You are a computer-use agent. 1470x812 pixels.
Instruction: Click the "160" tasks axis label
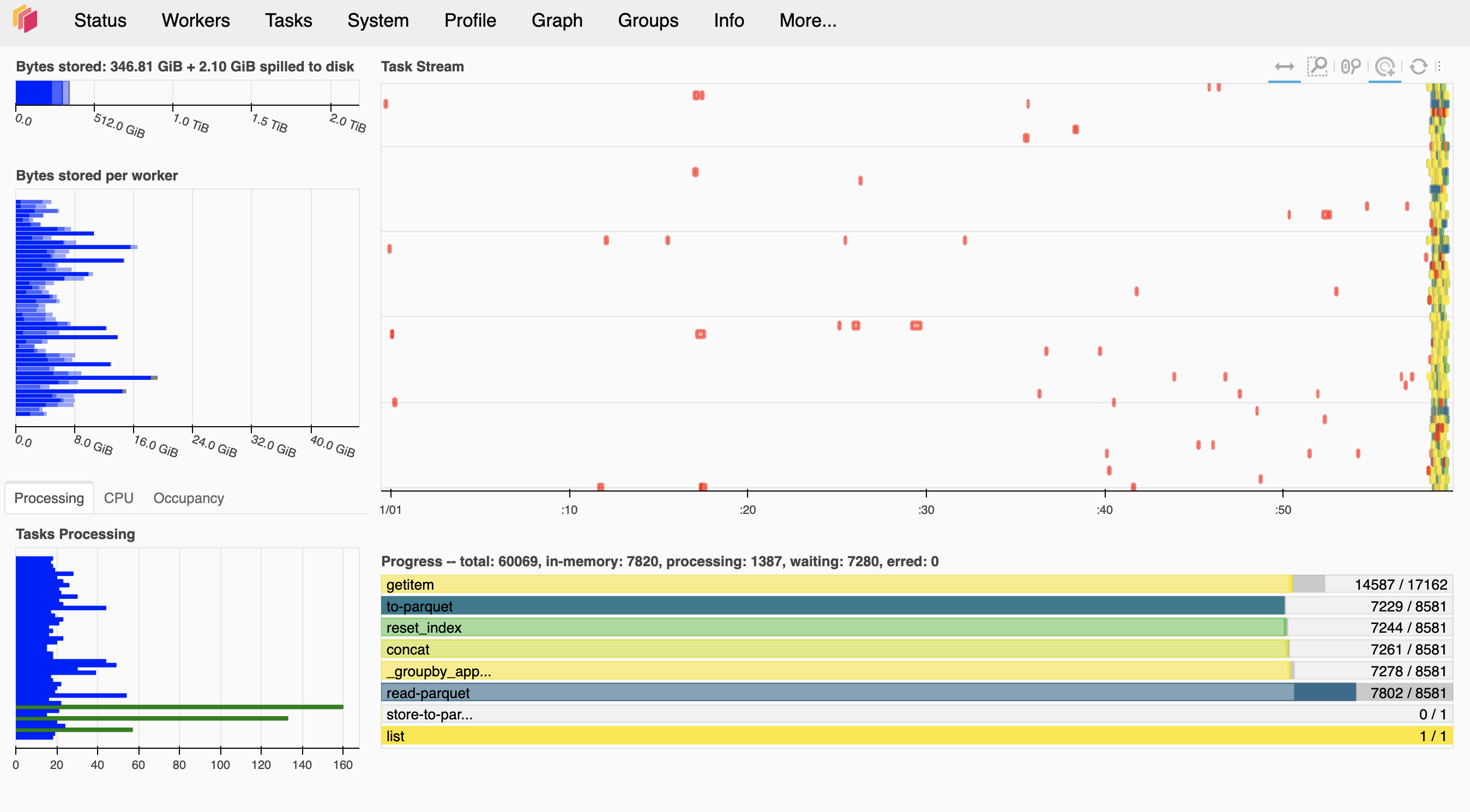click(343, 765)
